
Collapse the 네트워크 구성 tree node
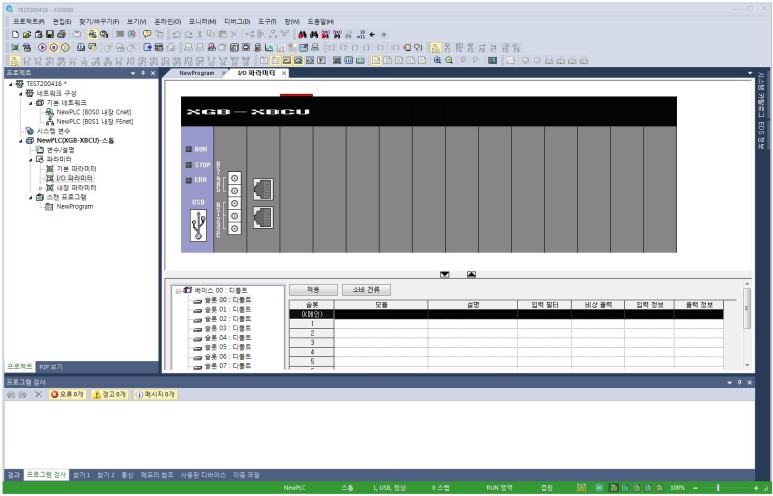click(21, 93)
